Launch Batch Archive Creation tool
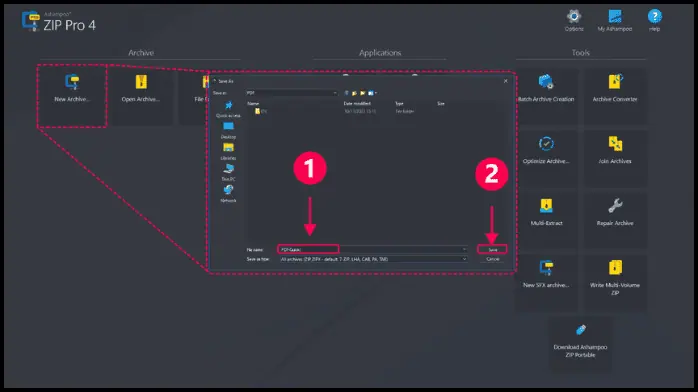This screenshot has width=698, height=392. [546, 88]
